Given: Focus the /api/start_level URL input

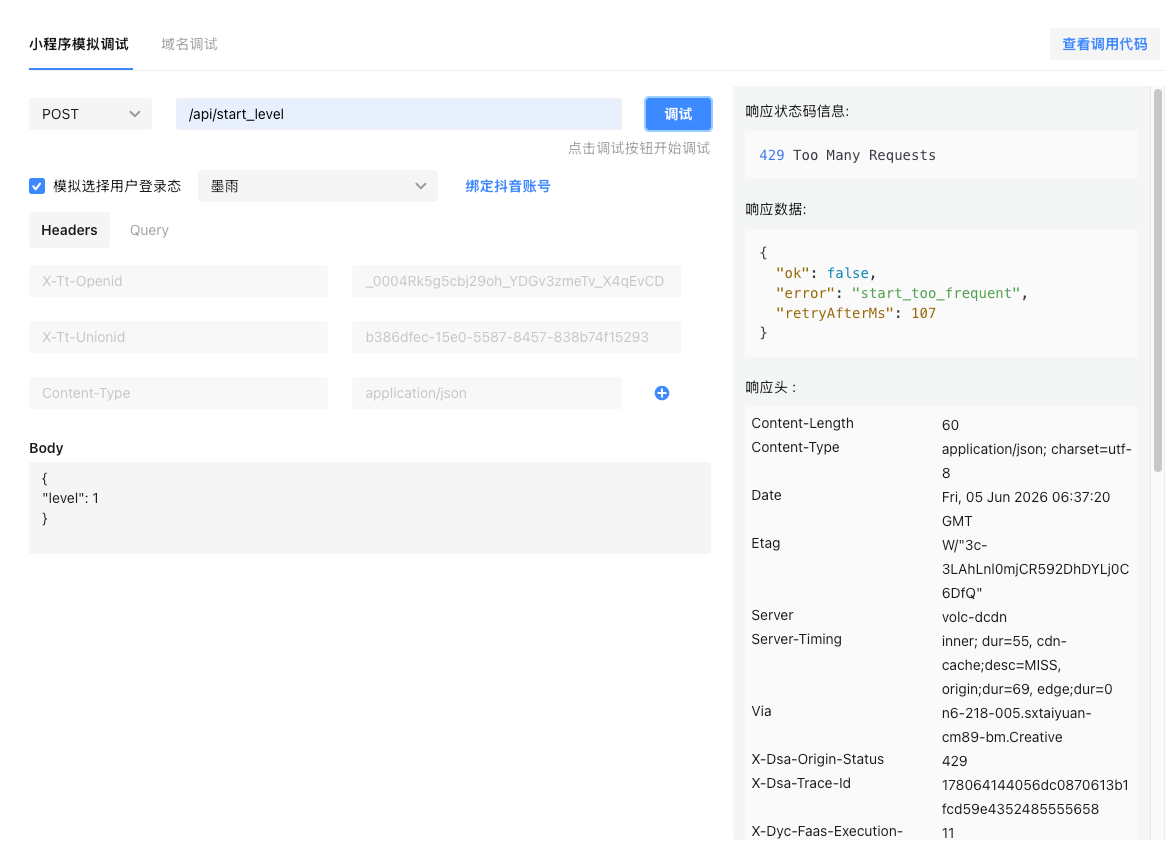Looking at the screenshot, I should click(x=398, y=114).
